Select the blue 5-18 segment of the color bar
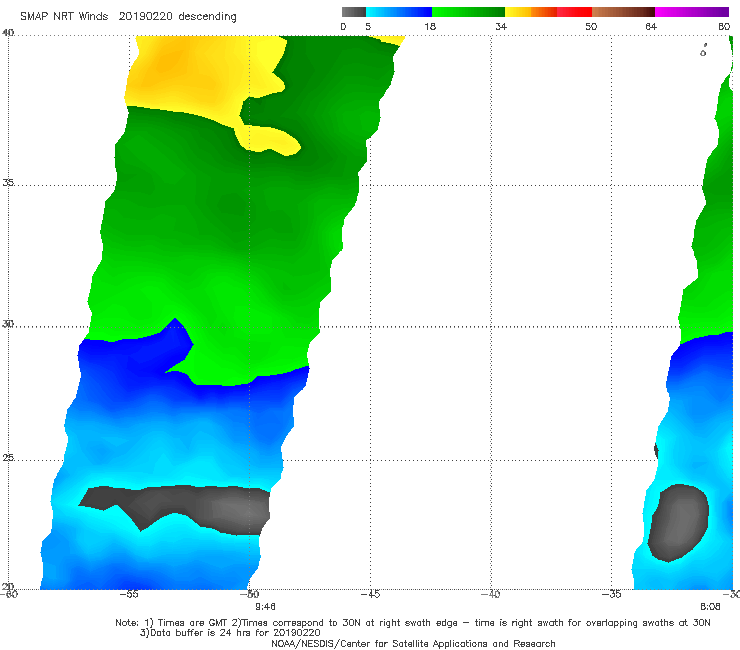740x650 pixels. point(399,12)
